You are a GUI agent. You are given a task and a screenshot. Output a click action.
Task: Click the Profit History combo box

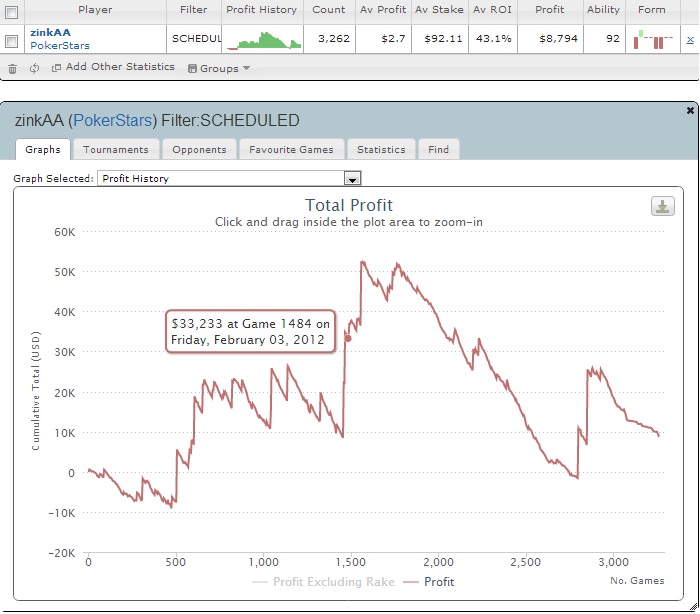point(229,179)
